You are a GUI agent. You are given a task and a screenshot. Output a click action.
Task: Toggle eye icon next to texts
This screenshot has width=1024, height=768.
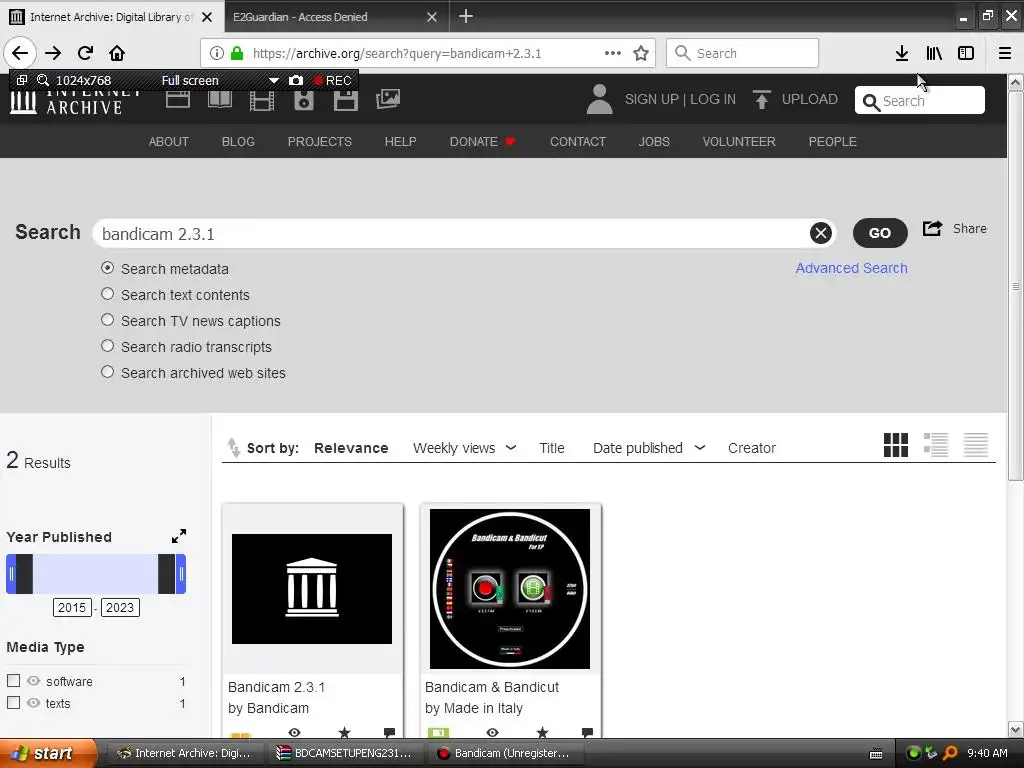(x=33, y=703)
